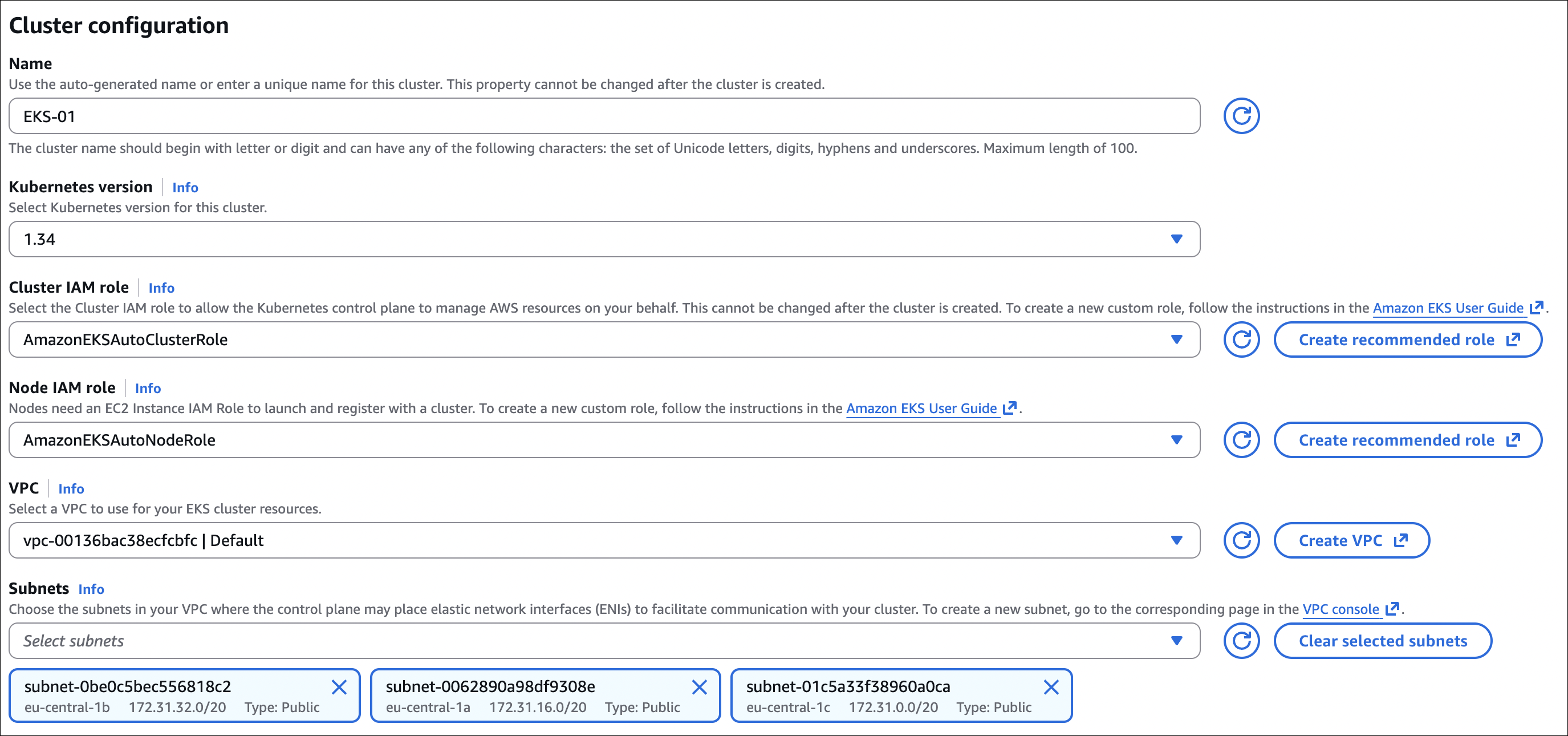Open the Kubernetes version 1.34 dropdown
1568x736 pixels.
604,239
